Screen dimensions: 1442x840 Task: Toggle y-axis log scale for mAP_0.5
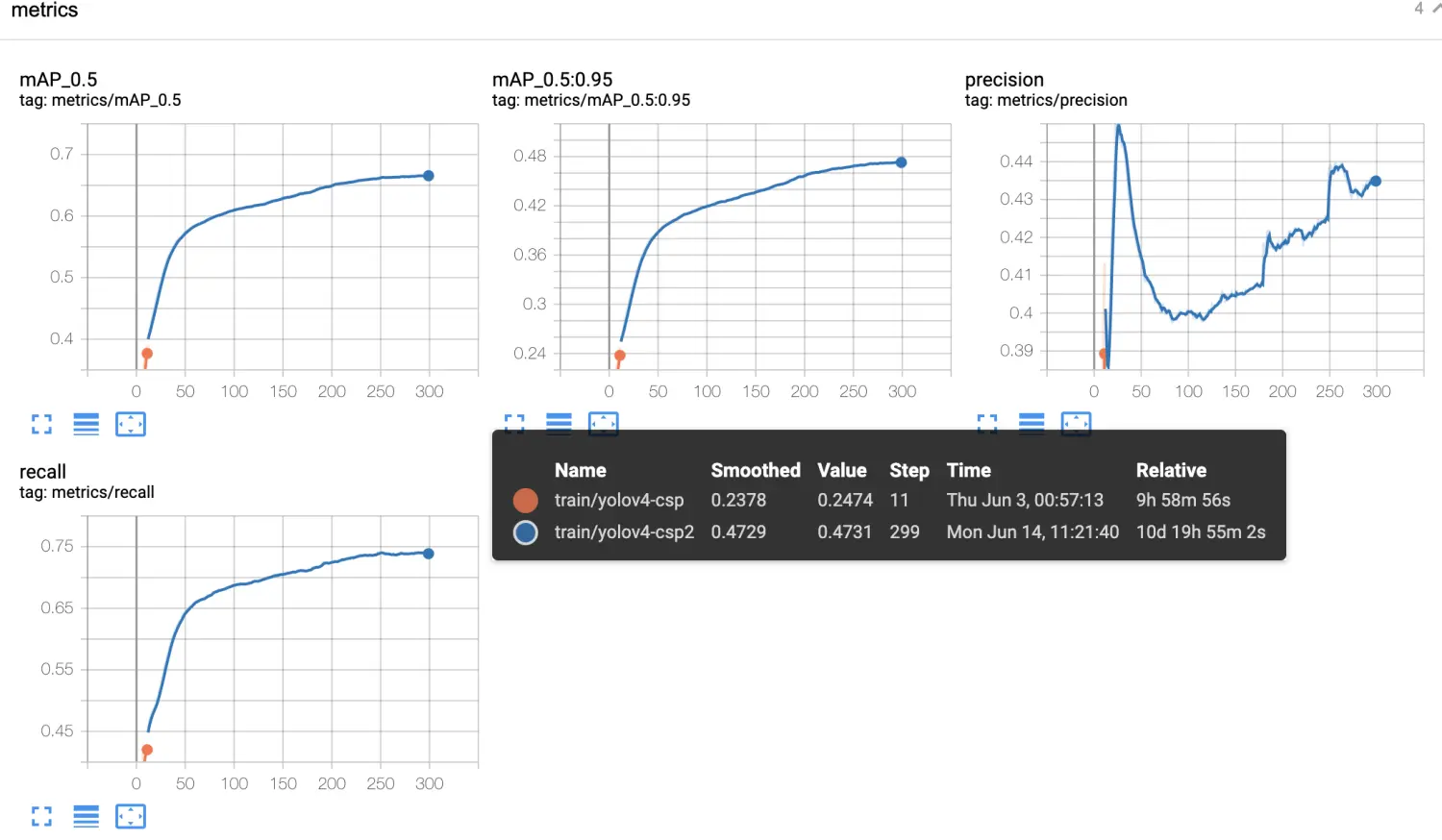click(87, 424)
